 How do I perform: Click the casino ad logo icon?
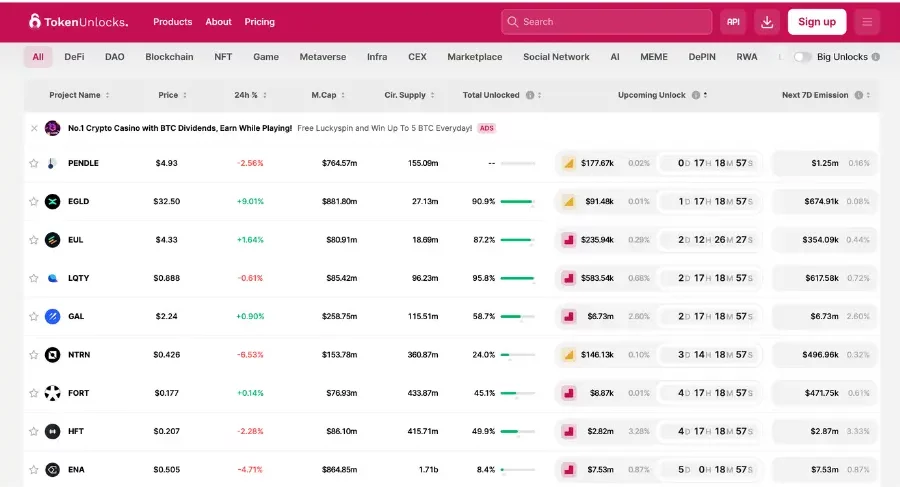(52, 128)
